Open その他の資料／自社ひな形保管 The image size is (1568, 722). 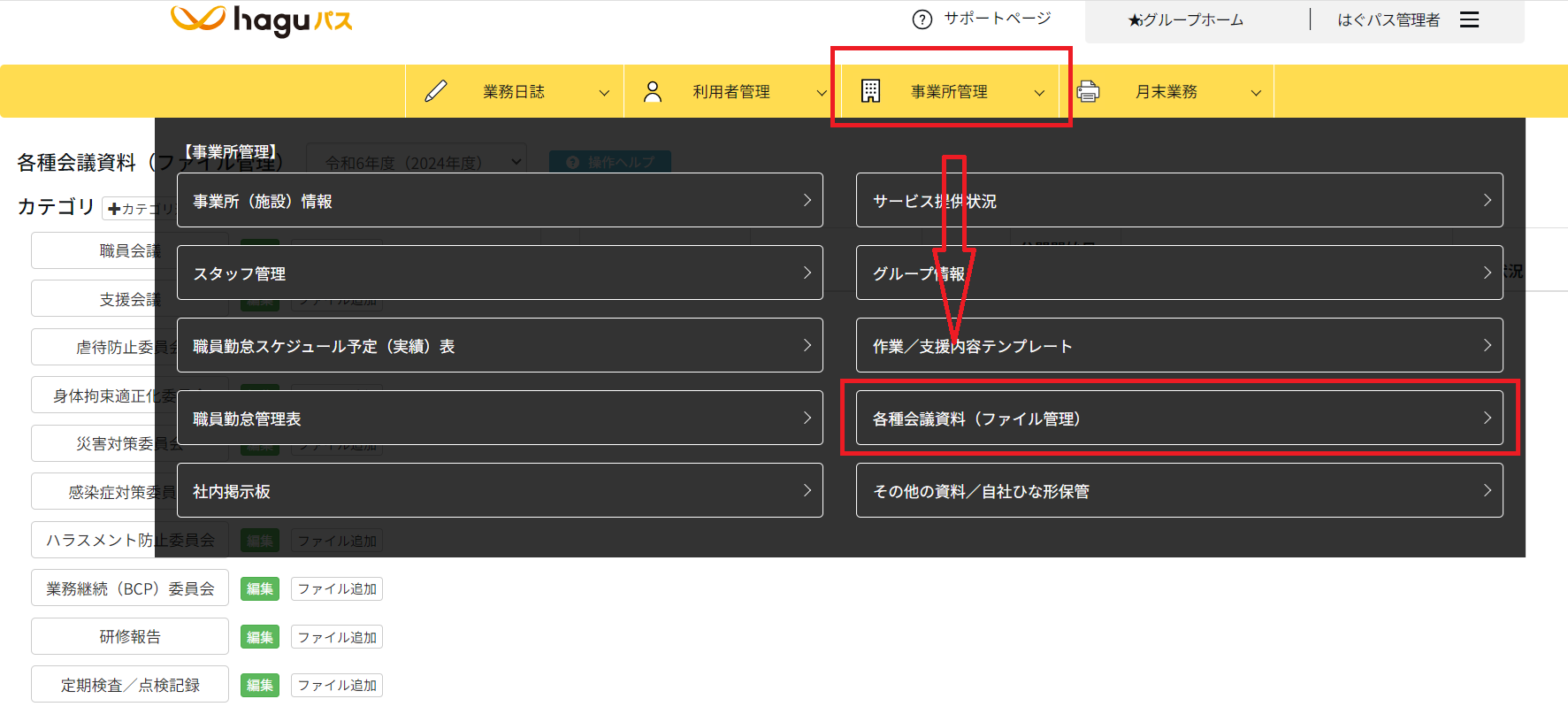click(1178, 491)
